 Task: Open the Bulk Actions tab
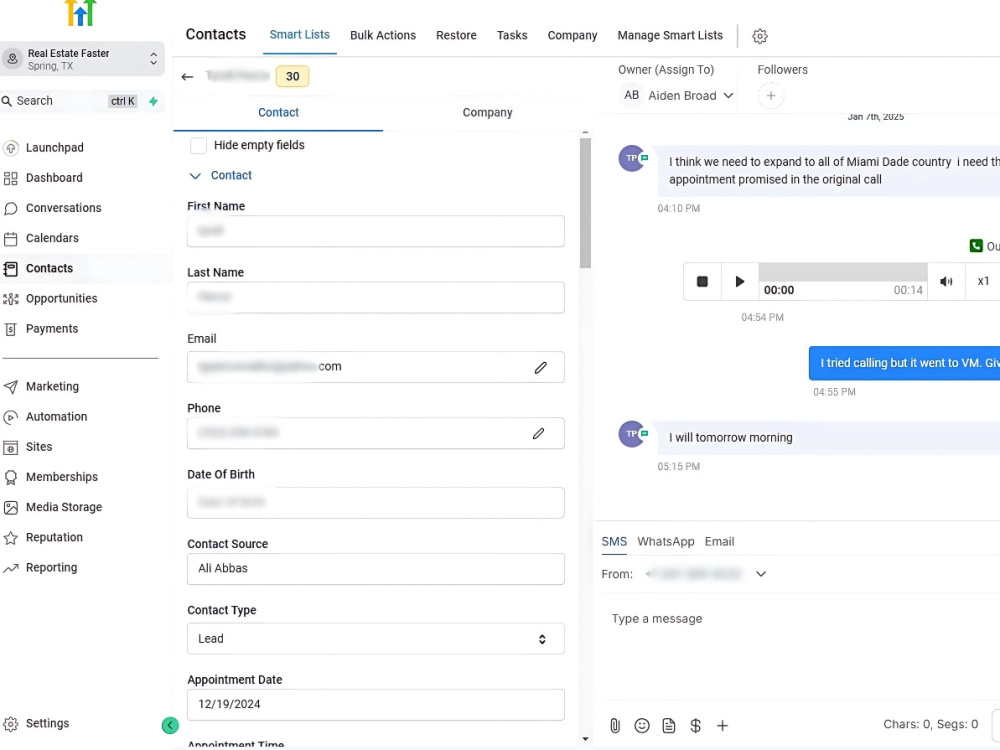point(383,36)
